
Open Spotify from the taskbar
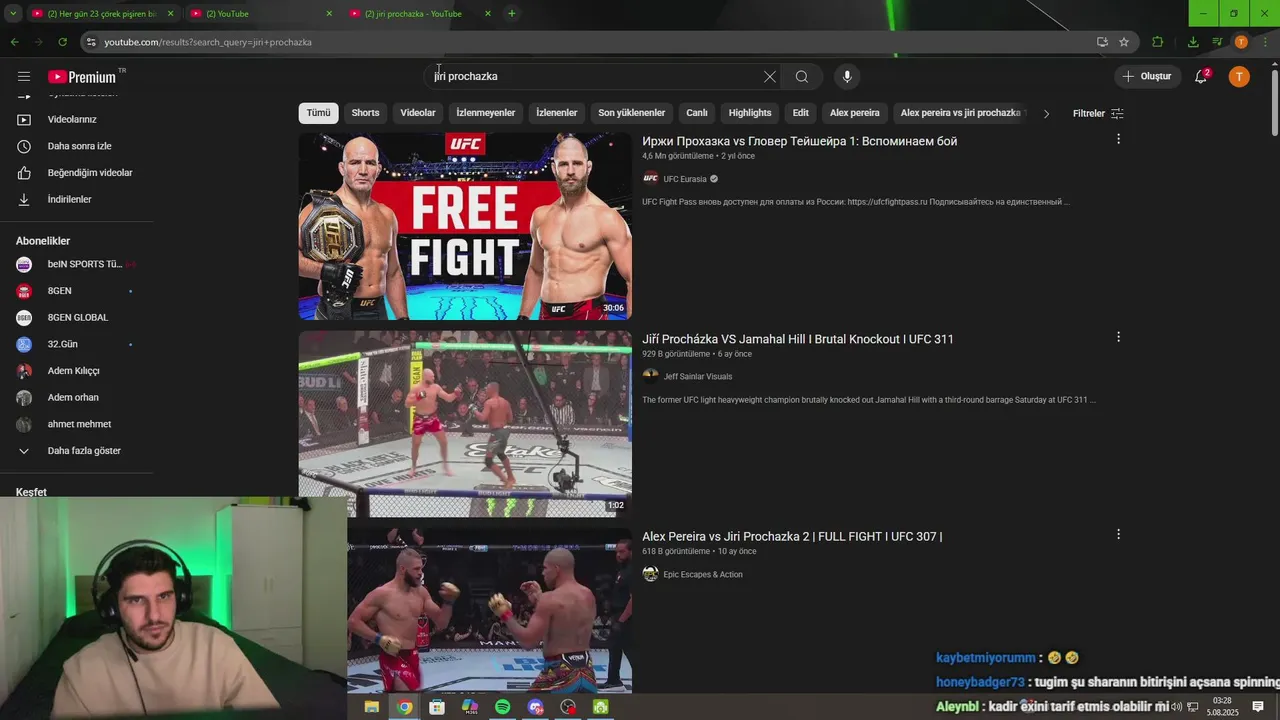503,707
